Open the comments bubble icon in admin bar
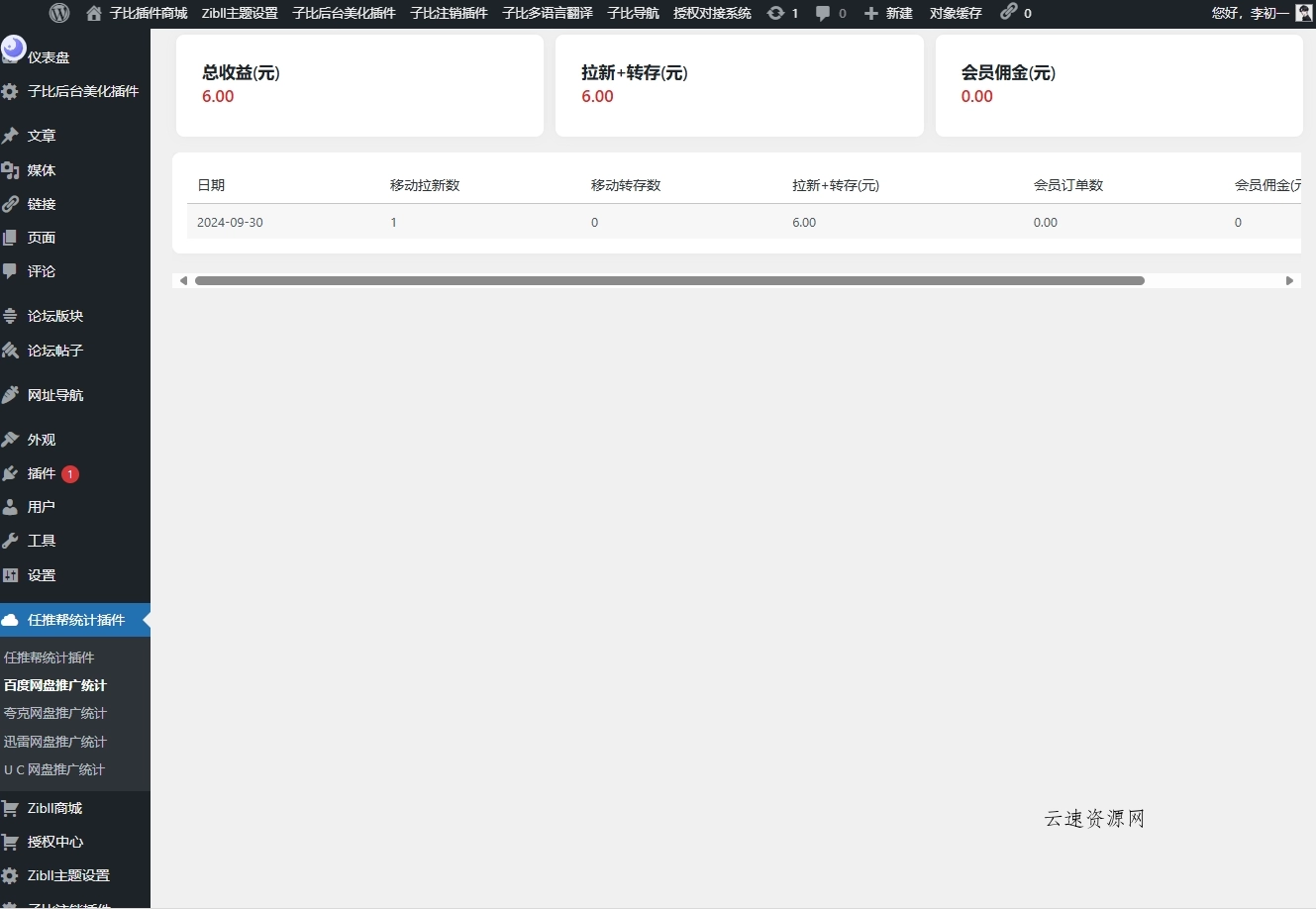1316x909 pixels. (824, 13)
